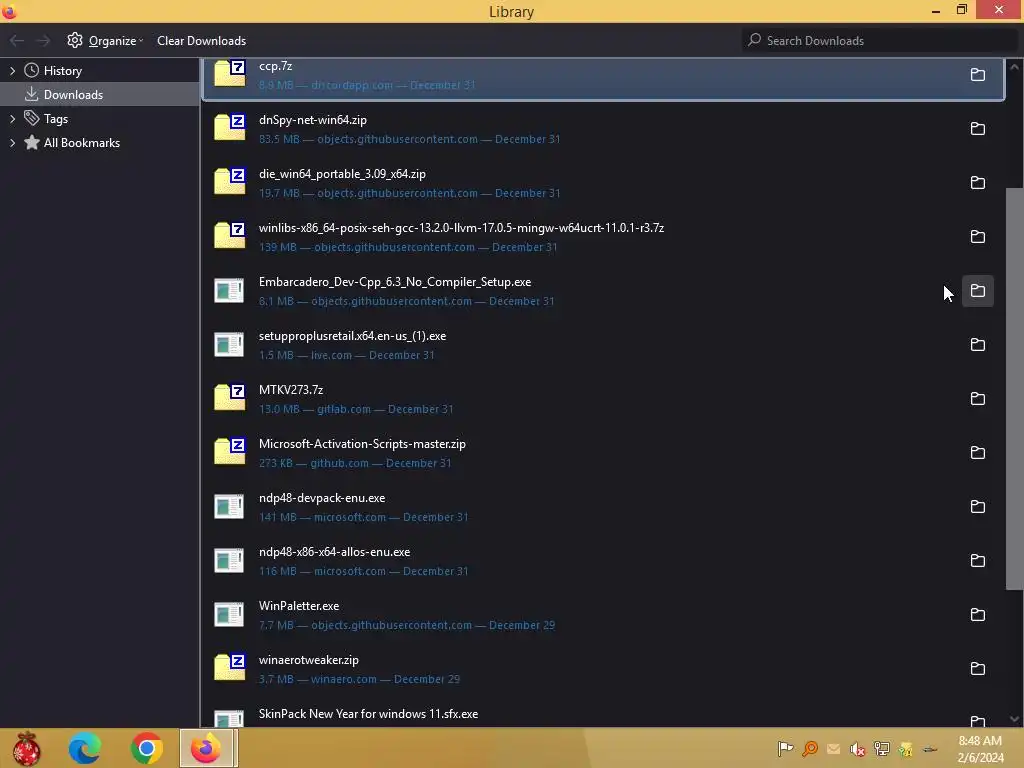This screenshot has width=1024, height=768.
Task: Click the forward navigation arrow
Action: pyautogui.click(x=43, y=40)
